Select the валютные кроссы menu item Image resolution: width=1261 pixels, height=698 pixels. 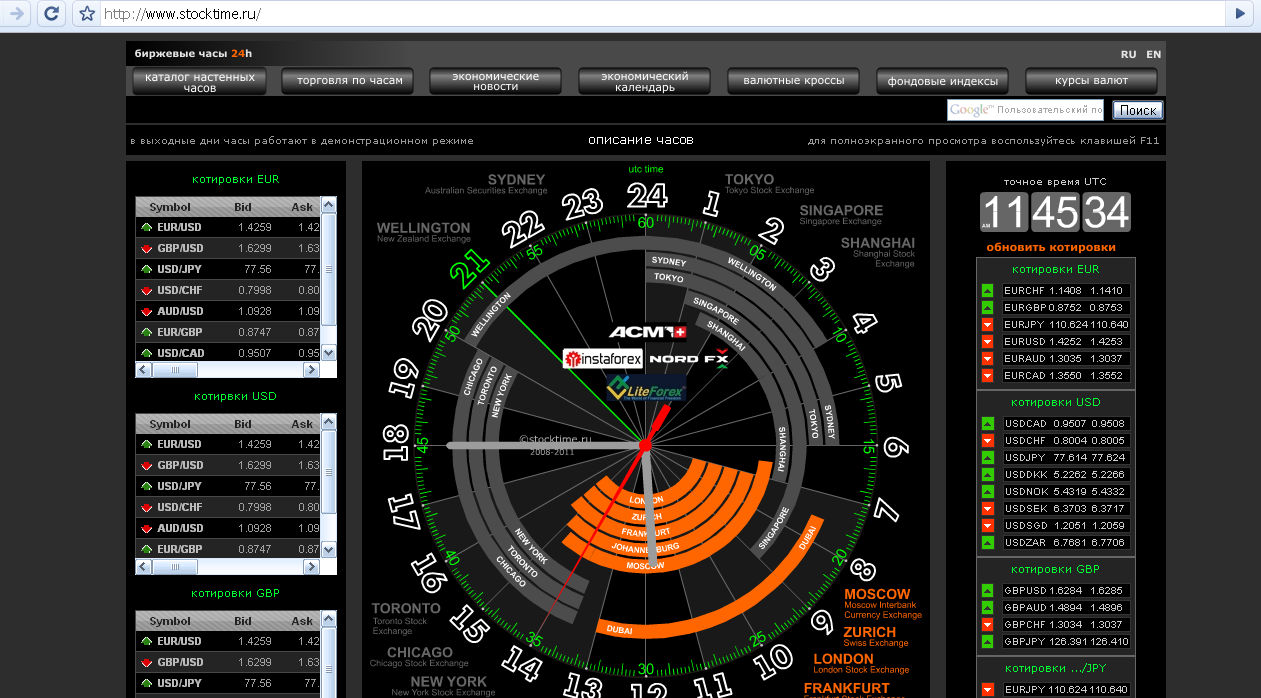point(794,81)
